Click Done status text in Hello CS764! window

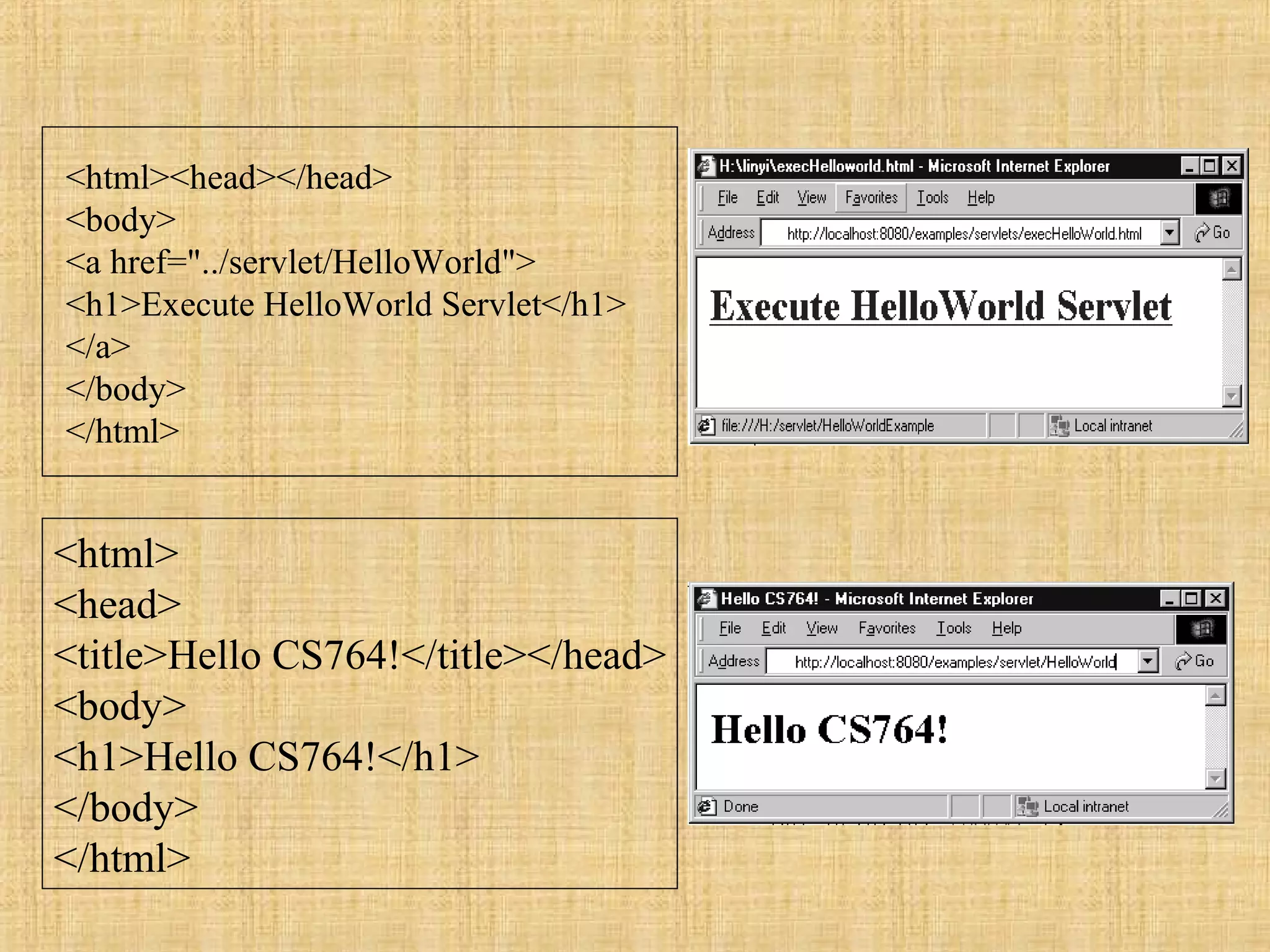pyautogui.click(x=741, y=807)
